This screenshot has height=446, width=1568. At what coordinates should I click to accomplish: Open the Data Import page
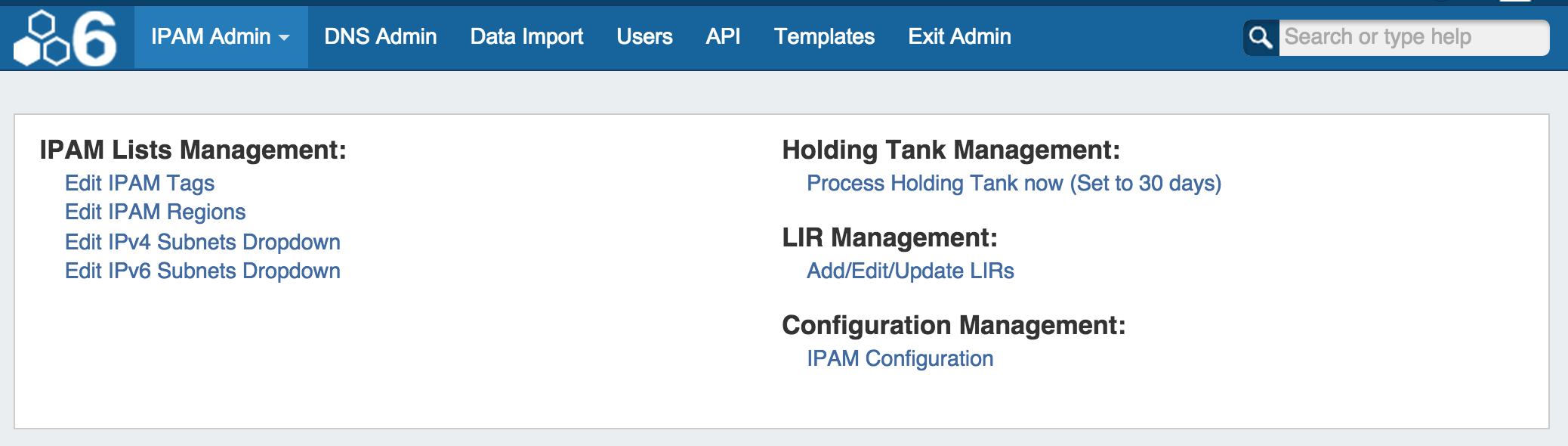(x=526, y=37)
